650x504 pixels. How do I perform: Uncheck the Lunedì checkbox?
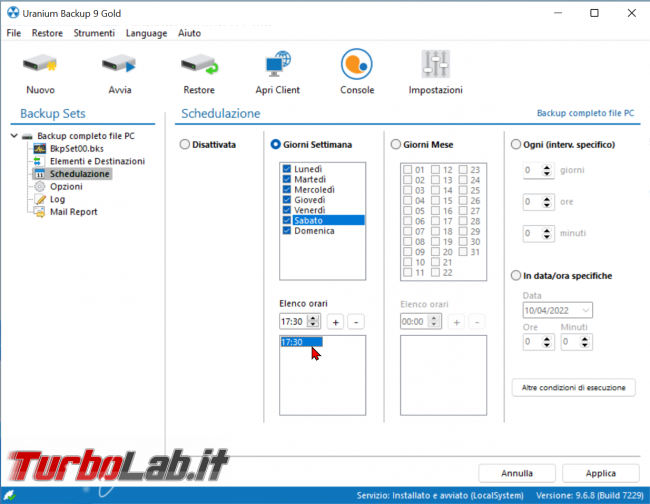coord(286,169)
